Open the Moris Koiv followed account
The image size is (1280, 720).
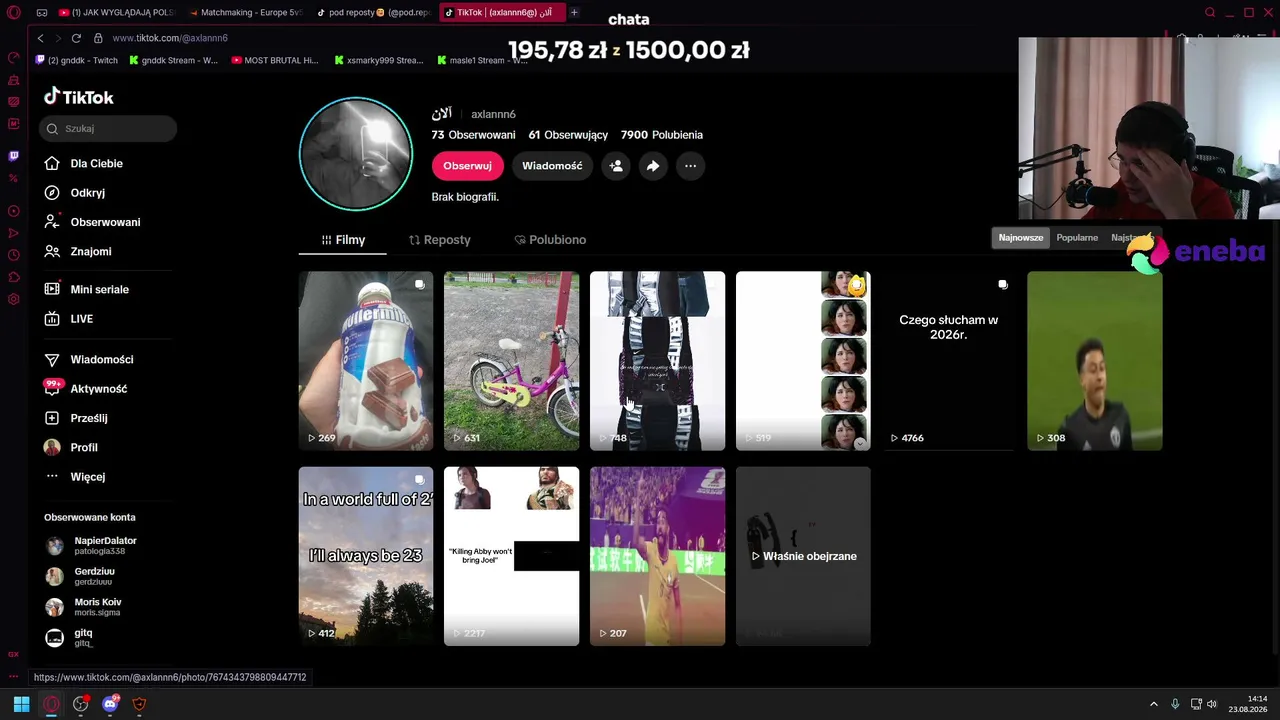point(84,607)
